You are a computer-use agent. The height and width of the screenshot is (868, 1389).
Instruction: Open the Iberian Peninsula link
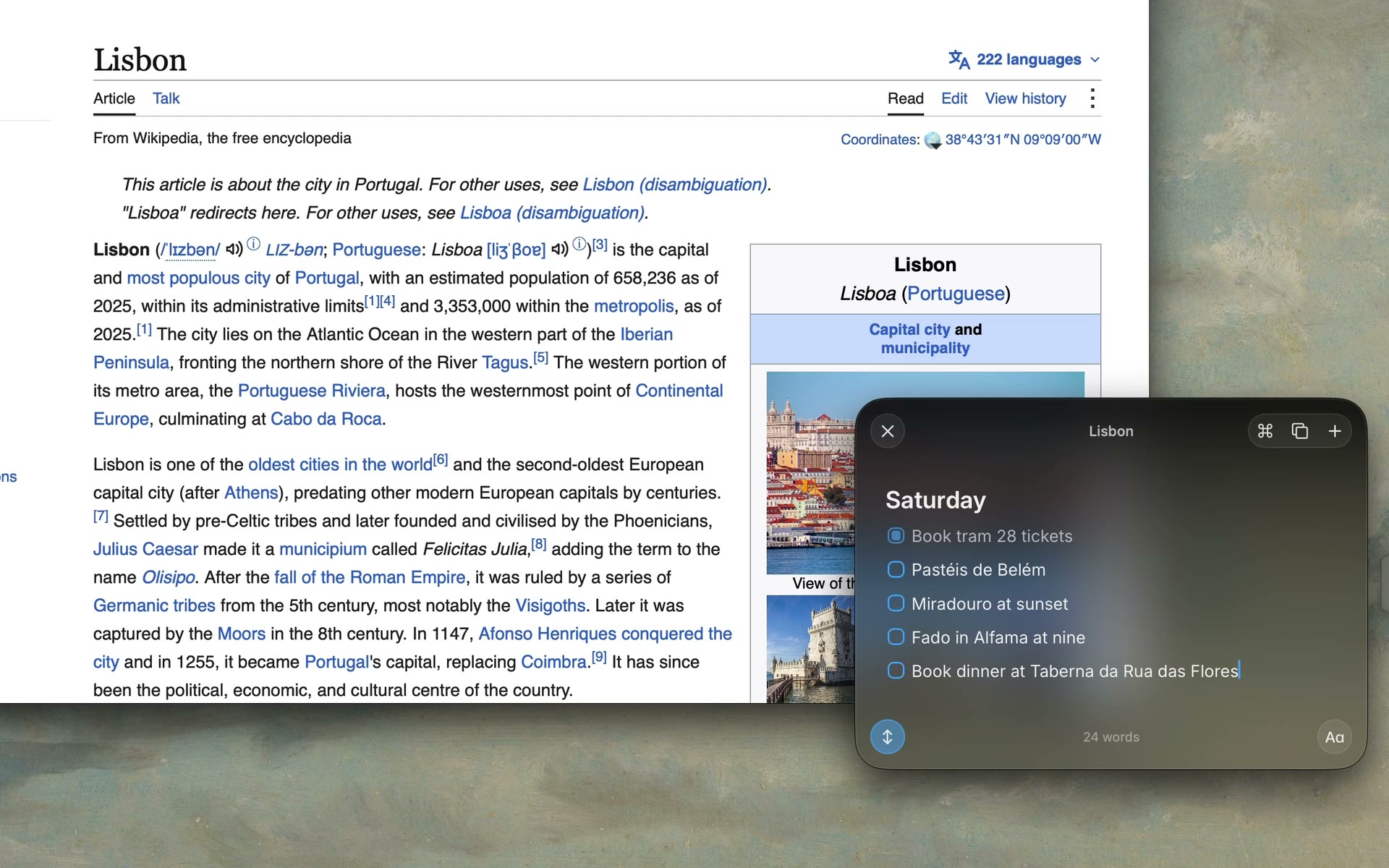click(646, 334)
